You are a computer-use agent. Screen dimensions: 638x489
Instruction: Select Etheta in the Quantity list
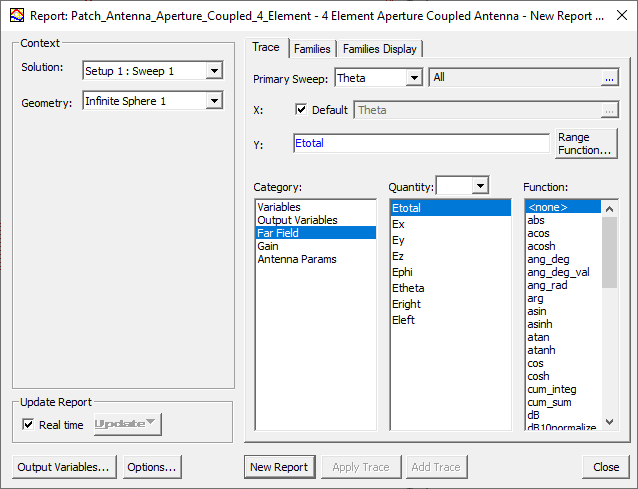tap(408, 288)
